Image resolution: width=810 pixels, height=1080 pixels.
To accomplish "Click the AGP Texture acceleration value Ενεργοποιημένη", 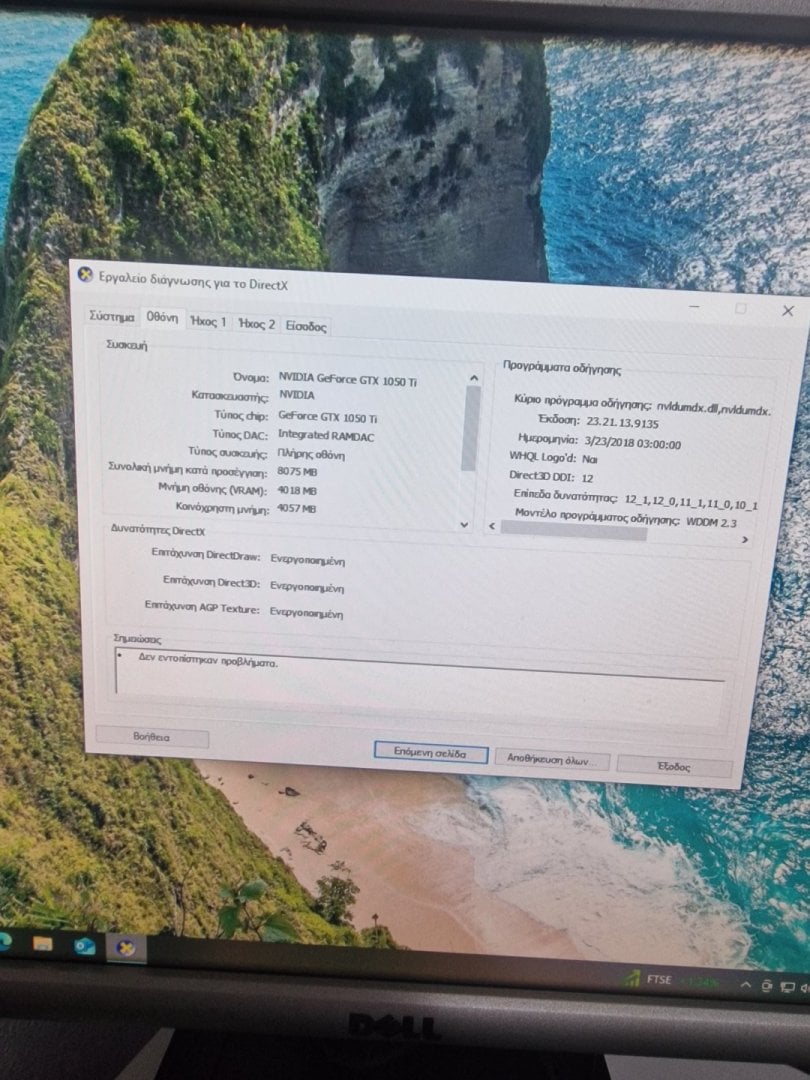I will [x=306, y=612].
